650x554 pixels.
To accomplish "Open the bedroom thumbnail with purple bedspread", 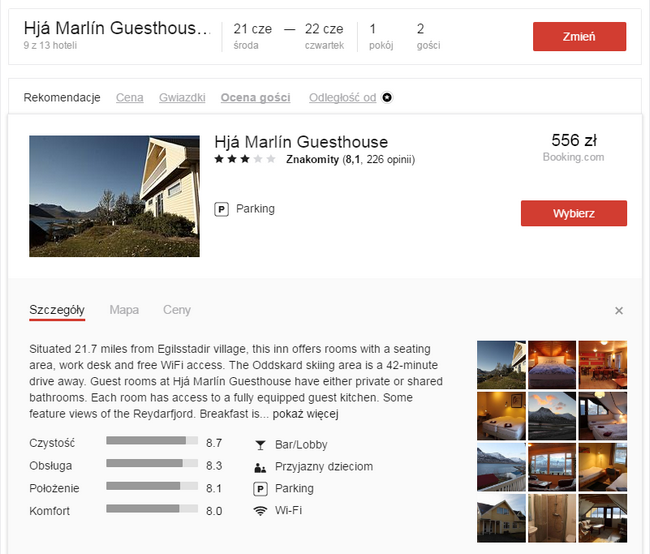I will [x=552, y=365].
